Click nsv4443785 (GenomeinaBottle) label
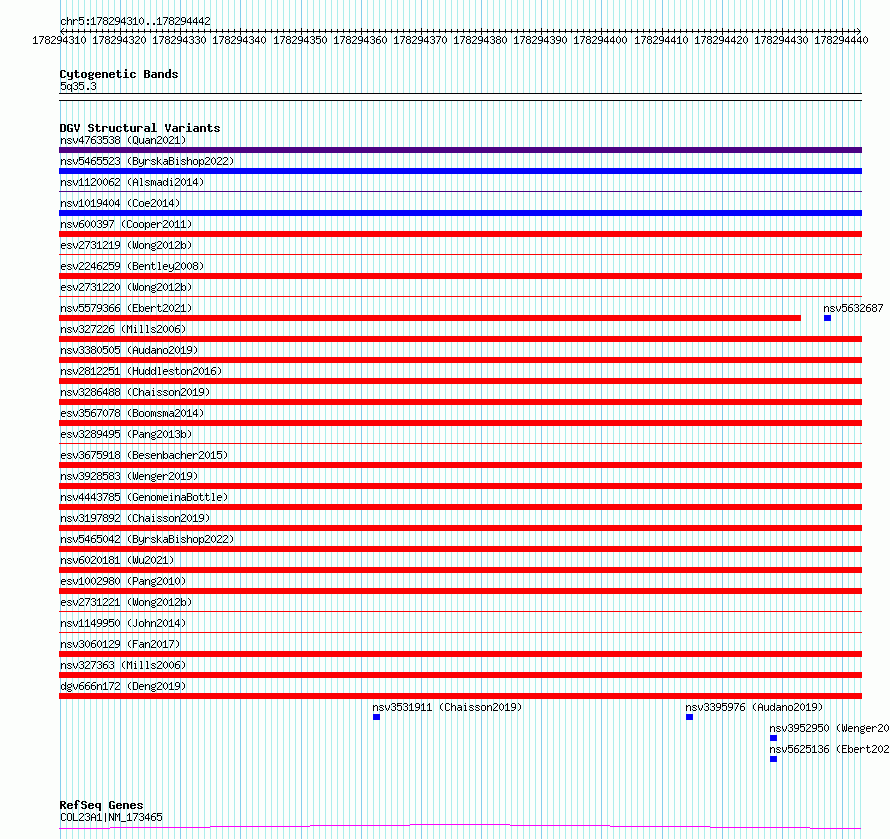Image resolution: width=890 pixels, height=839 pixels. pyautogui.click(x=144, y=497)
